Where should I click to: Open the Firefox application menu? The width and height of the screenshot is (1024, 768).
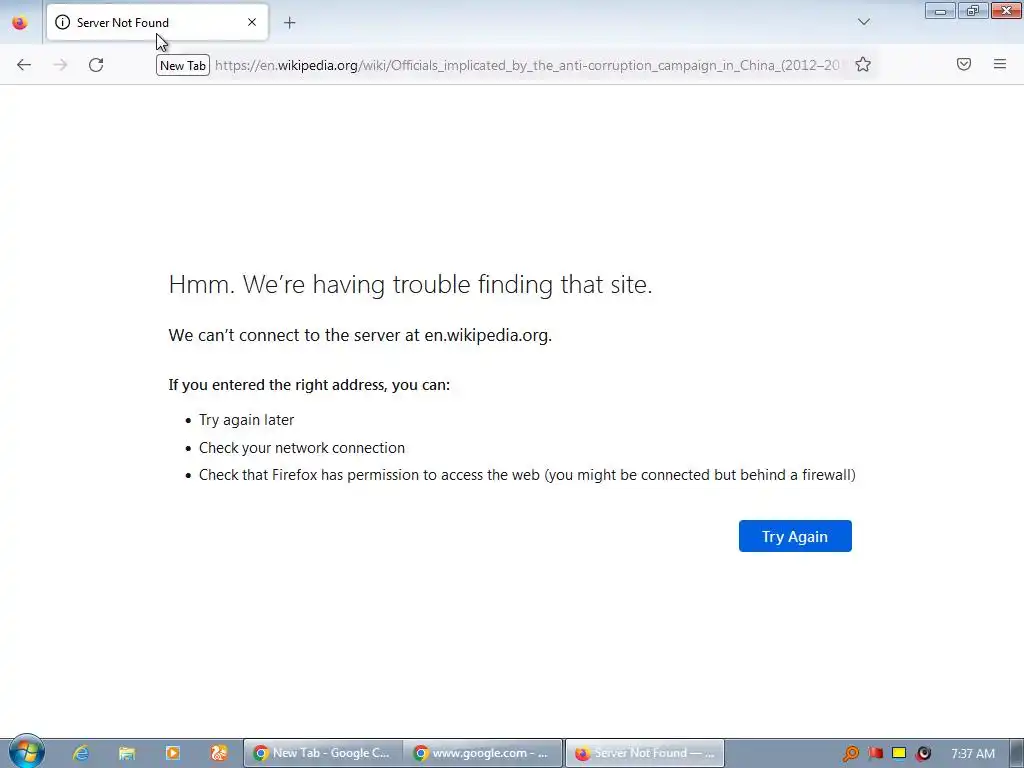click(x=999, y=64)
